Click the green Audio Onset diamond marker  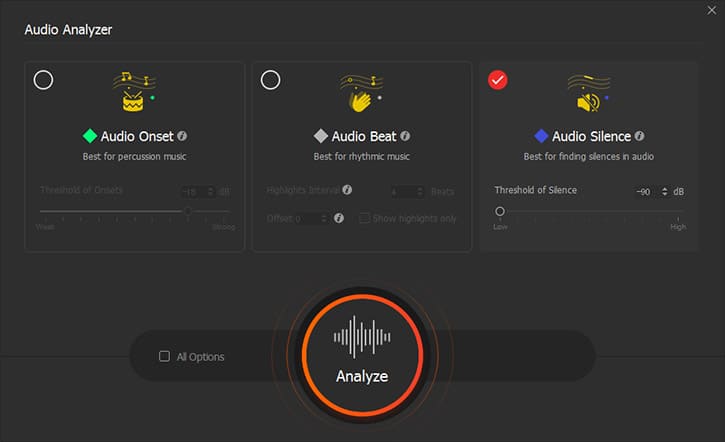(90, 136)
